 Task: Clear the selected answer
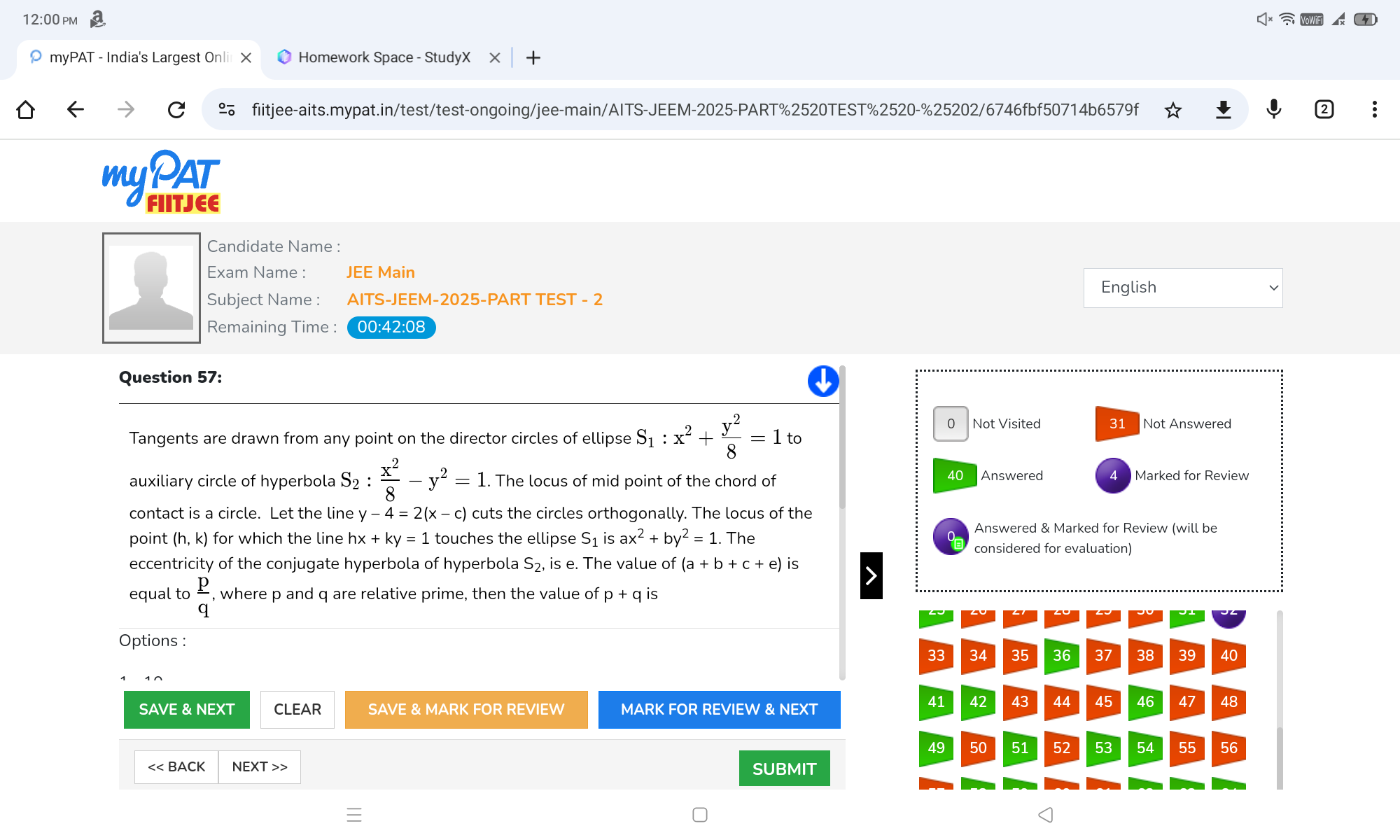point(297,709)
